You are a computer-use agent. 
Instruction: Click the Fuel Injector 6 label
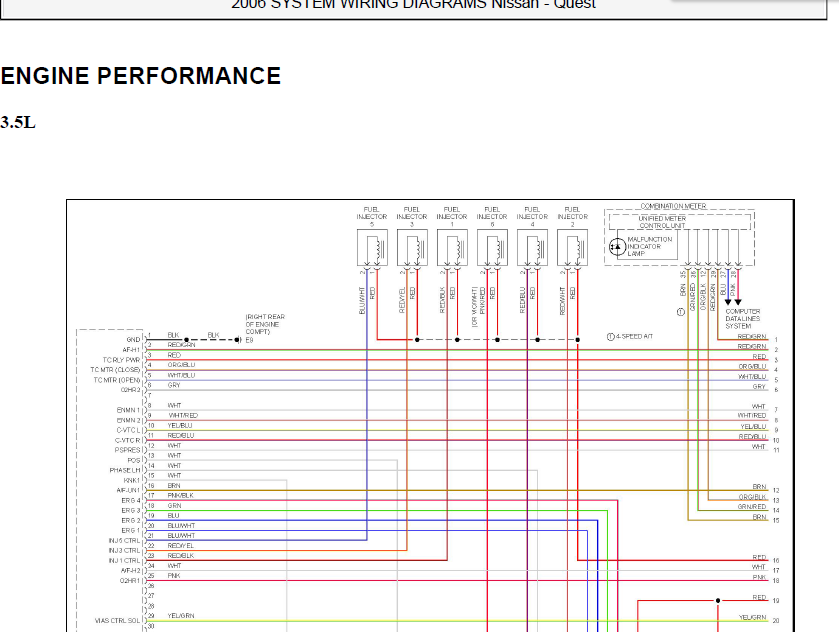click(x=492, y=216)
